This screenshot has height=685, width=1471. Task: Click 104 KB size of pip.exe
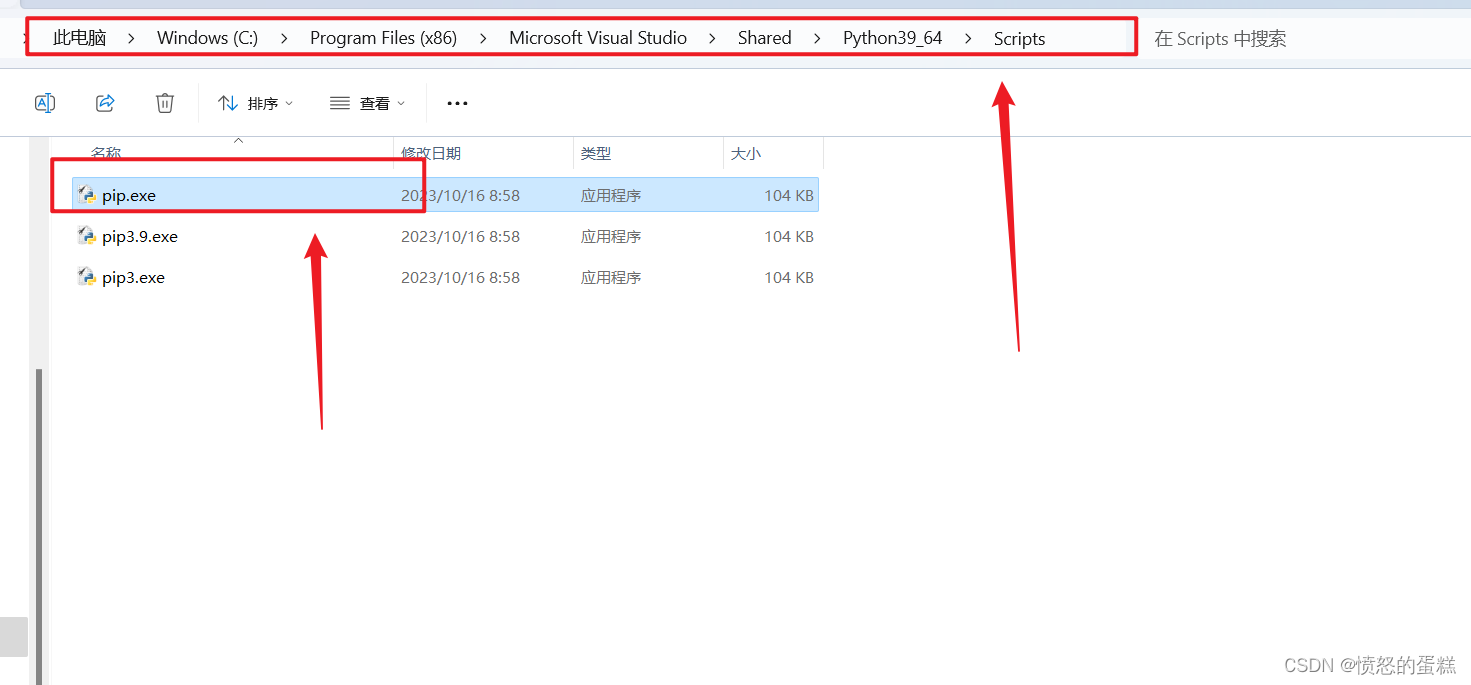(x=789, y=196)
